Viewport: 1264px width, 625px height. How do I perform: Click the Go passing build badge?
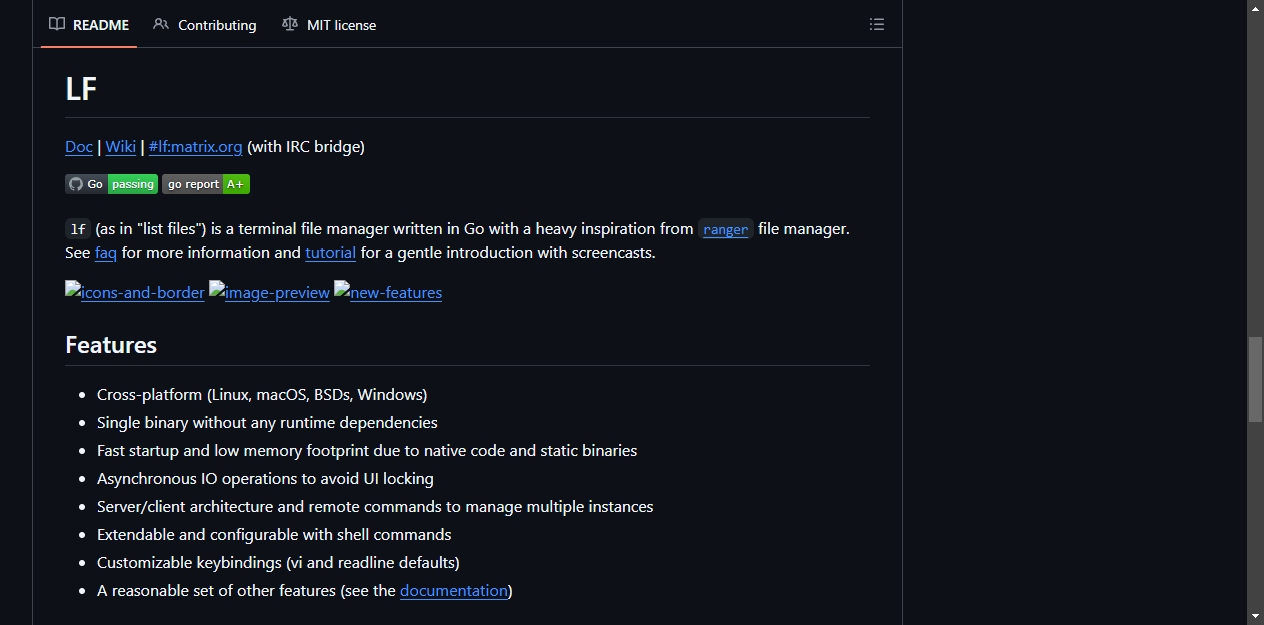[111, 184]
